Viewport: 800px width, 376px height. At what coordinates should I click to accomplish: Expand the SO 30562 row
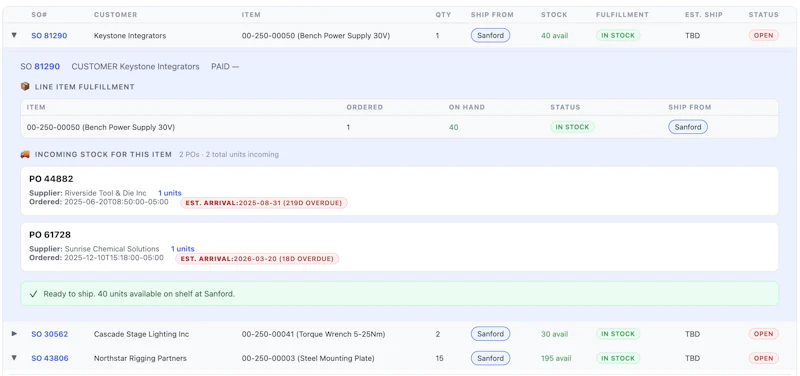[14, 334]
